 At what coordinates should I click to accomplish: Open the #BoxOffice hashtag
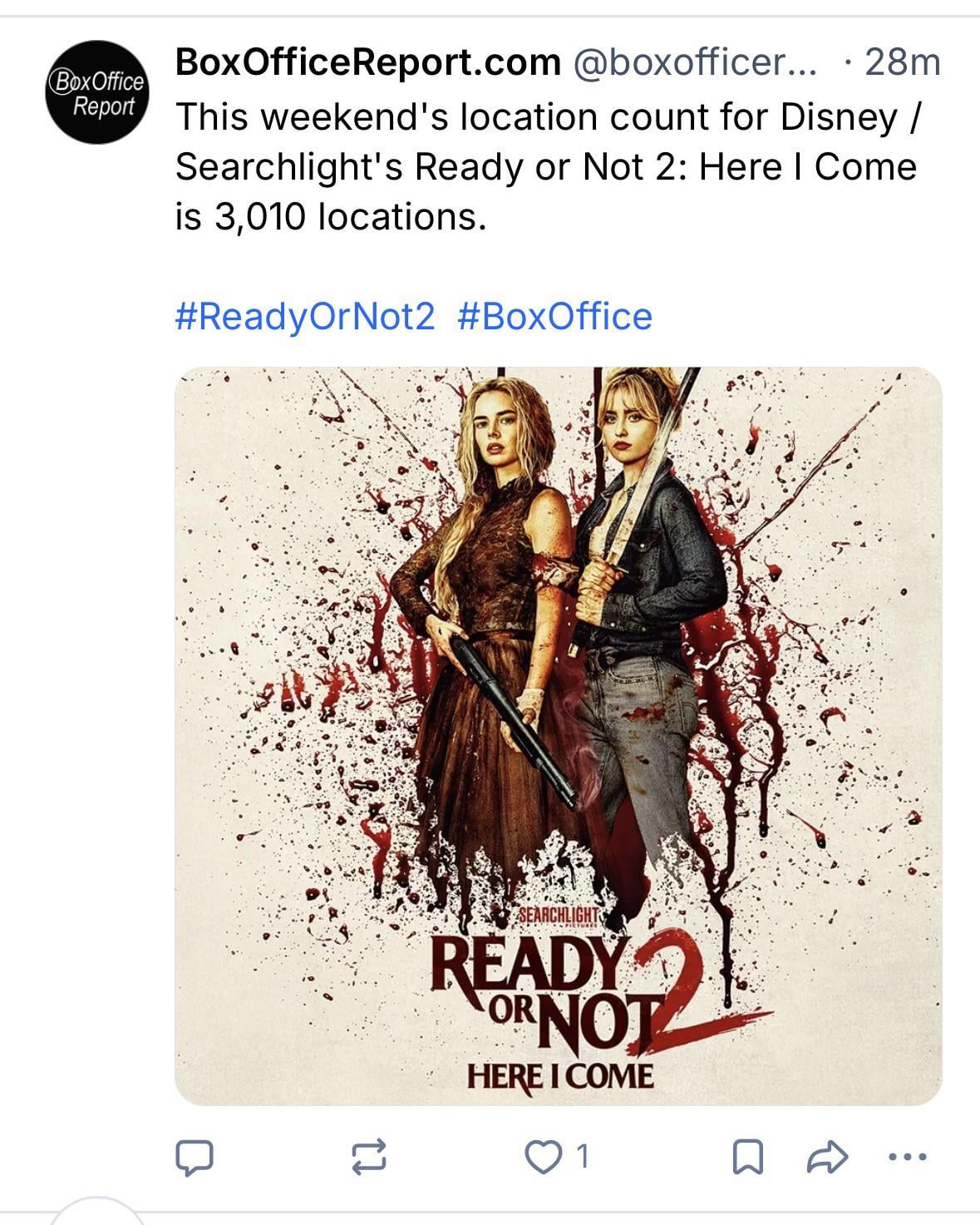click(554, 317)
